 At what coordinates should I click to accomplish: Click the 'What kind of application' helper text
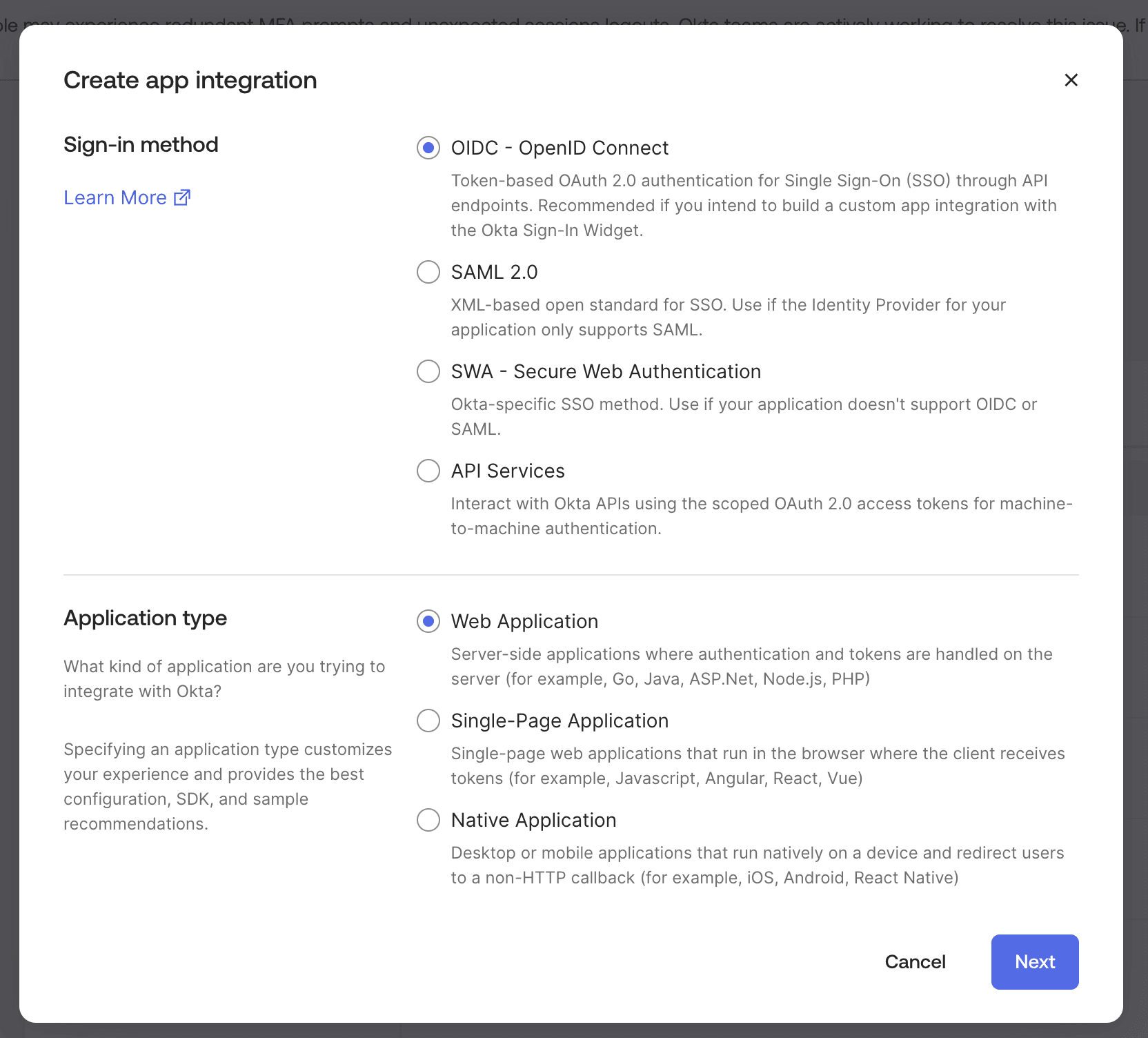click(x=224, y=679)
